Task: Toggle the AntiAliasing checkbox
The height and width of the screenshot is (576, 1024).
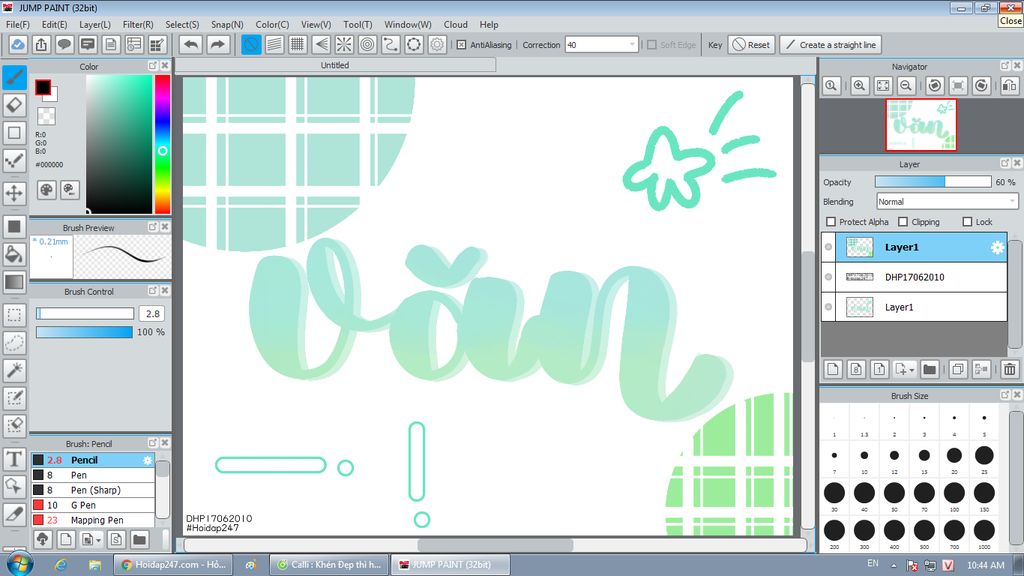Action: (461, 45)
